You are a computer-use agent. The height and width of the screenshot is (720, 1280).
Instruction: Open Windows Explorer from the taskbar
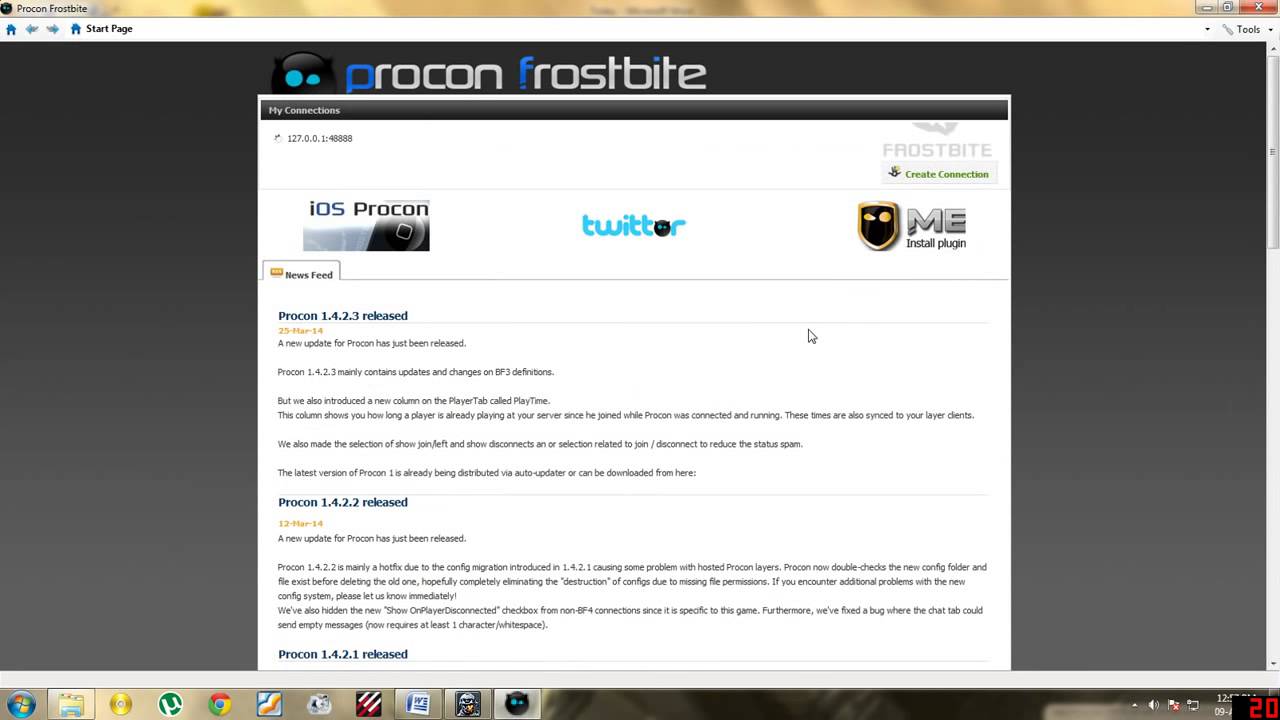(71, 705)
